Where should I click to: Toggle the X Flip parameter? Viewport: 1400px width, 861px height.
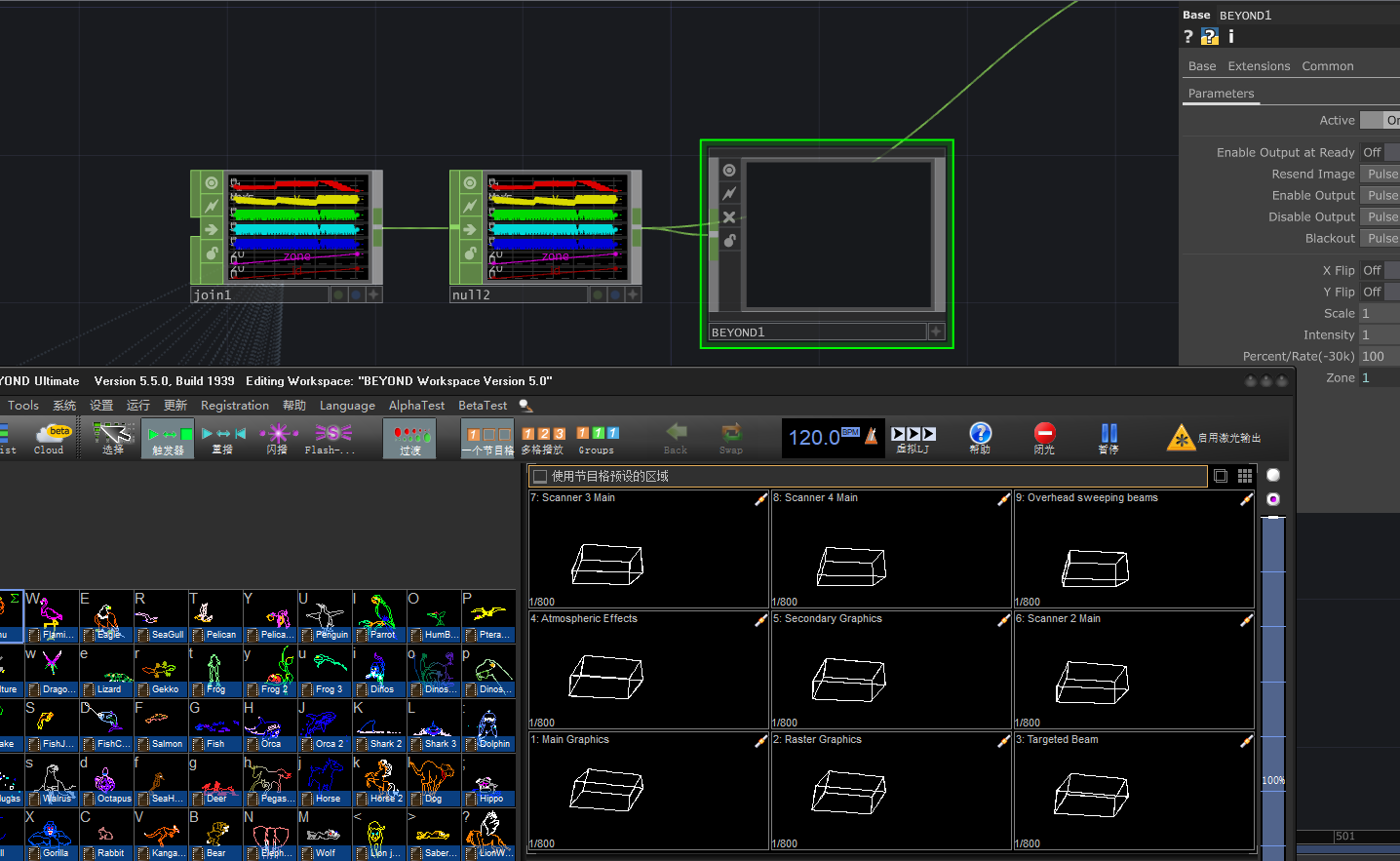tap(1381, 270)
